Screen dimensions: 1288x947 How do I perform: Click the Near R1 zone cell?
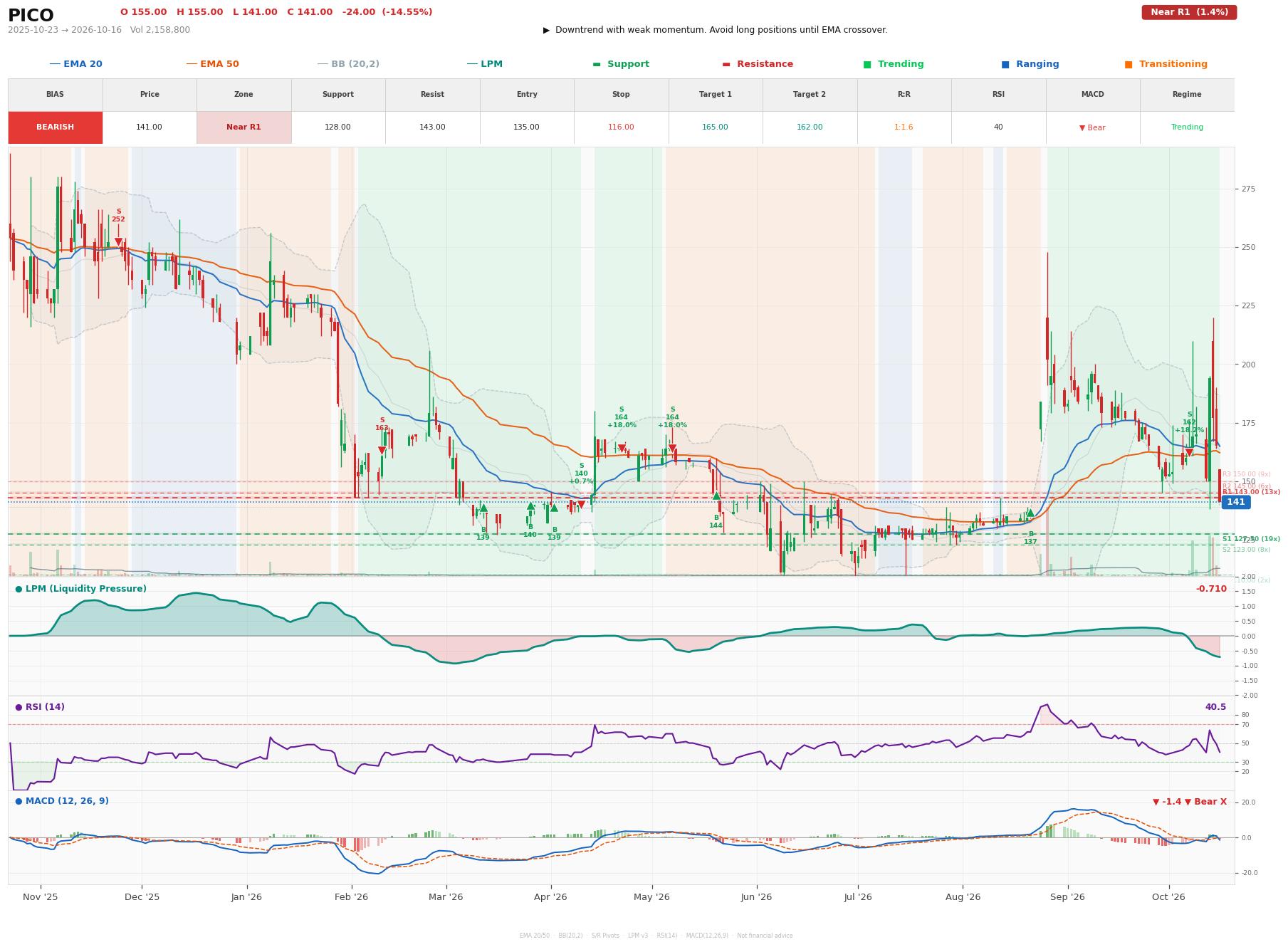tap(244, 127)
